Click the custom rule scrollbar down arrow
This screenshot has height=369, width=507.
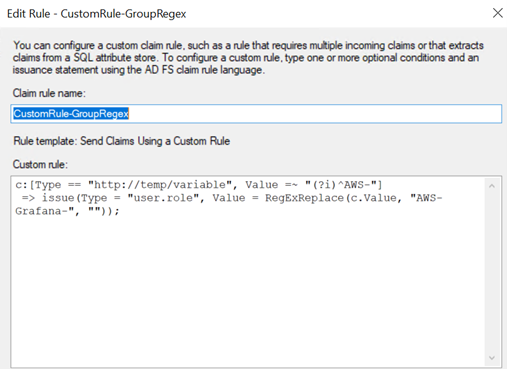pyautogui.click(x=492, y=358)
